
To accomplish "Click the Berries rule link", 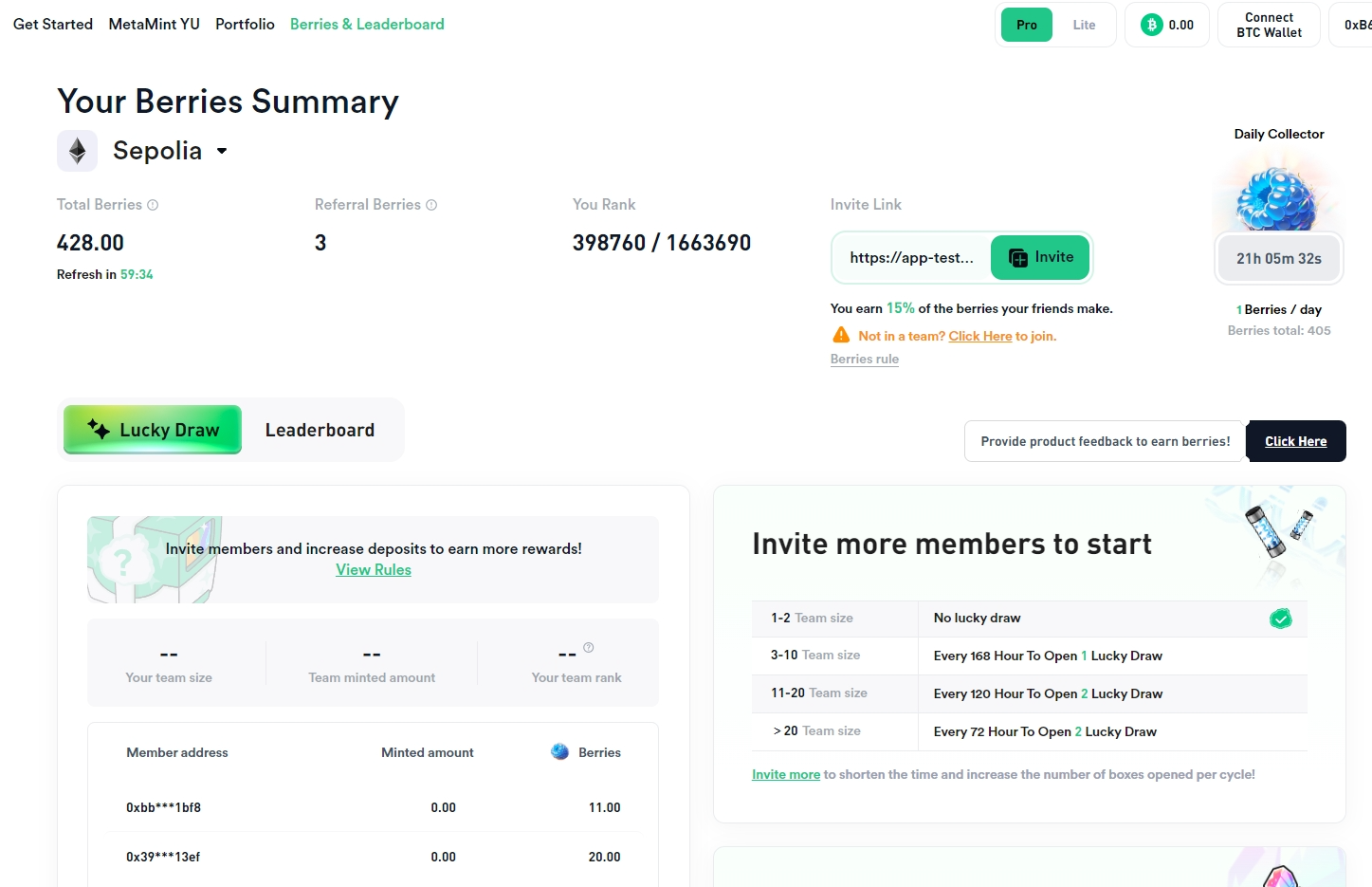I will pyautogui.click(x=865, y=359).
